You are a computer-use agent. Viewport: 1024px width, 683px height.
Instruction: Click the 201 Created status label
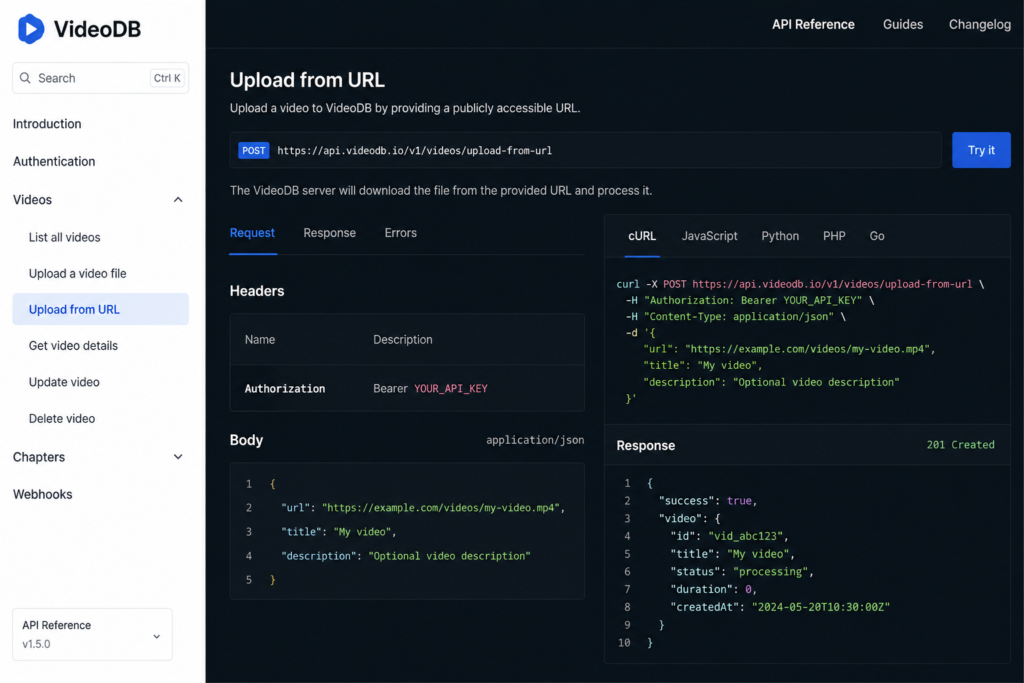(x=961, y=445)
